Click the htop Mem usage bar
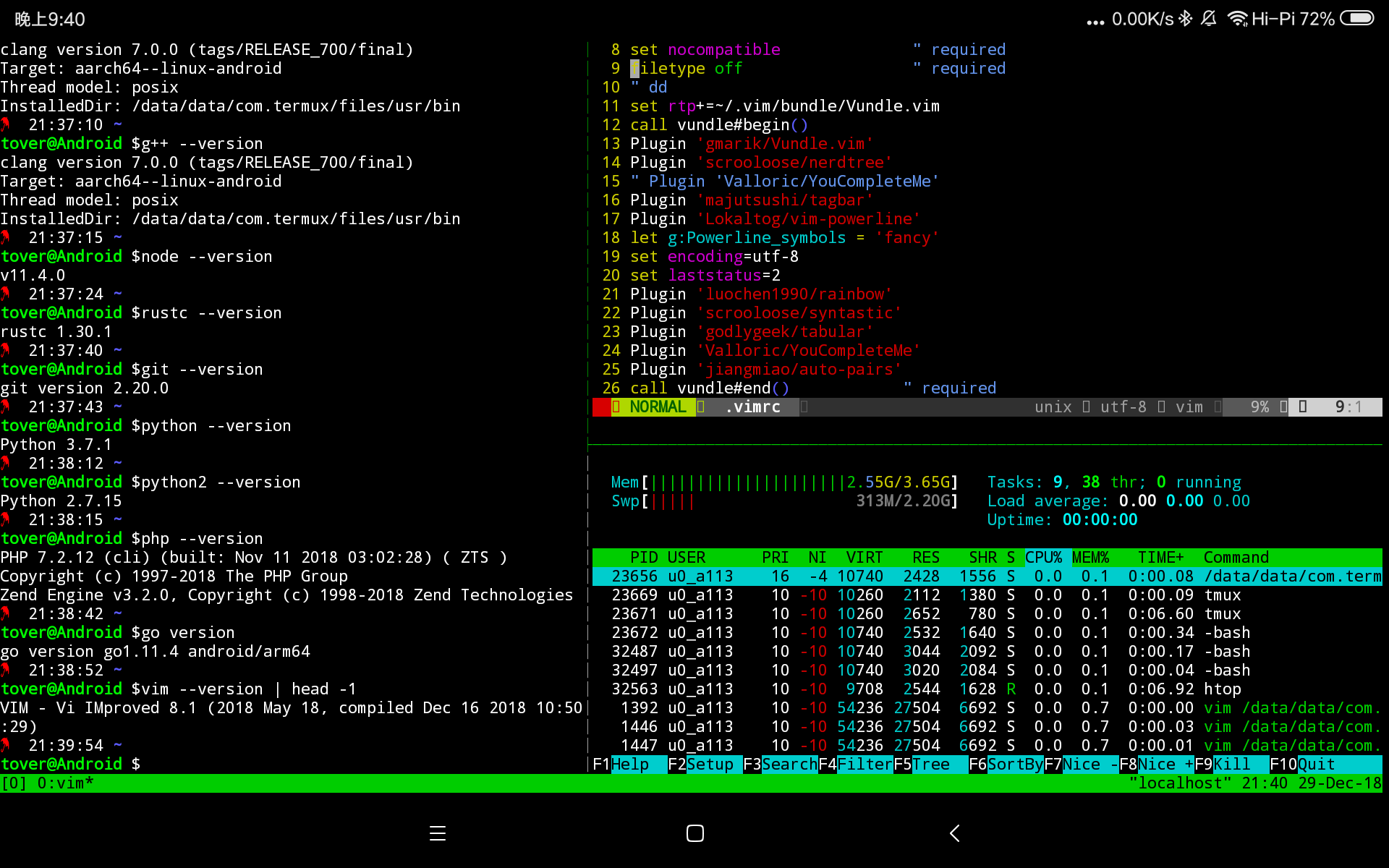Image resolution: width=1389 pixels, height=868 pixels. tap(784, 482)
